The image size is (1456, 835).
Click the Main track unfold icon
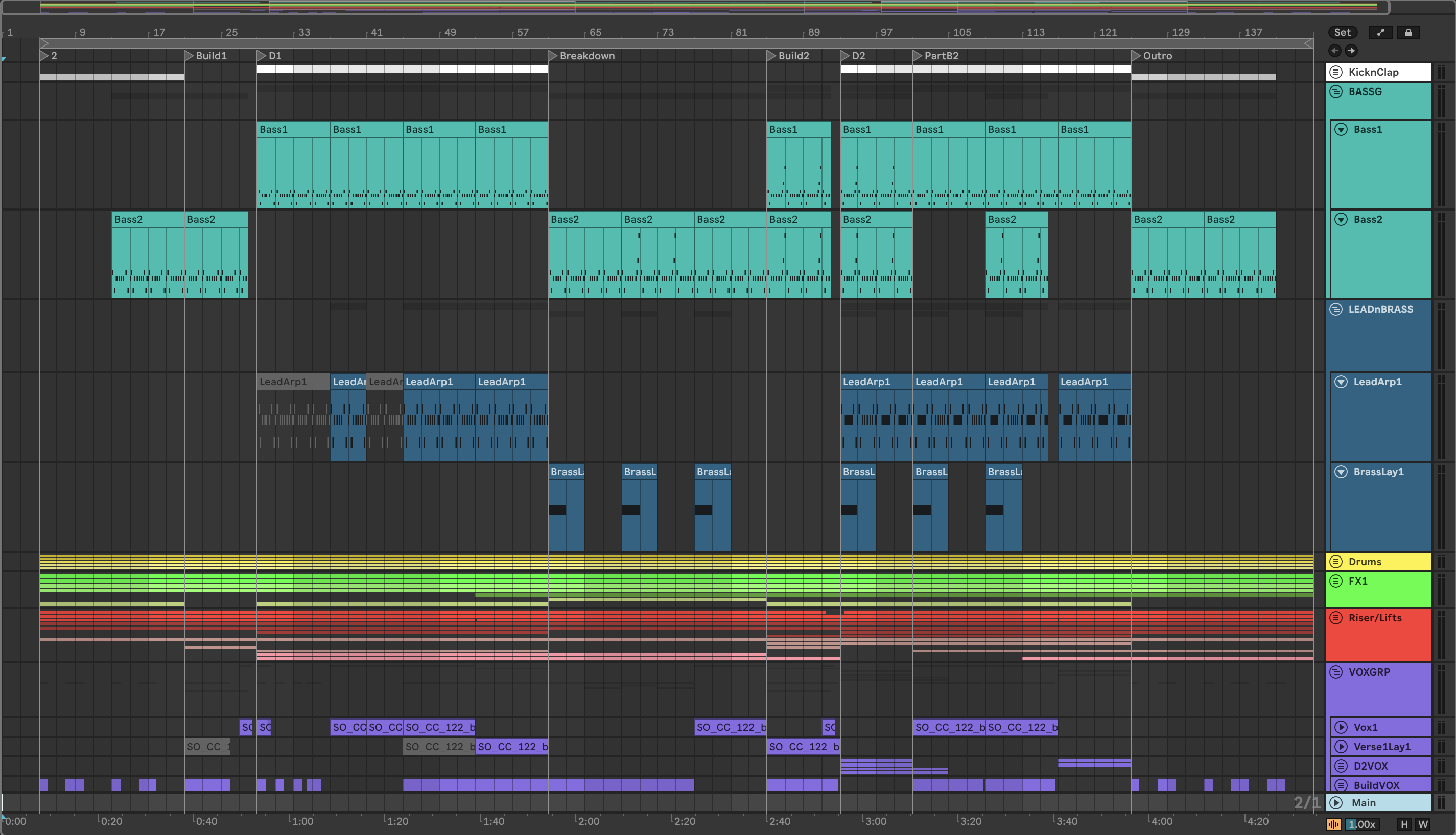[x=1336, y=803]
